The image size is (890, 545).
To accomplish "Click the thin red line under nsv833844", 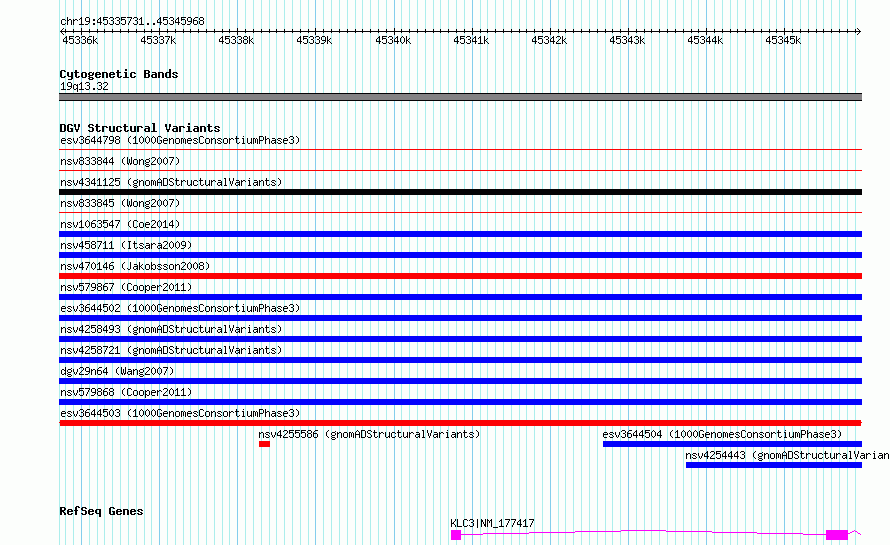I will click(460, 170).
